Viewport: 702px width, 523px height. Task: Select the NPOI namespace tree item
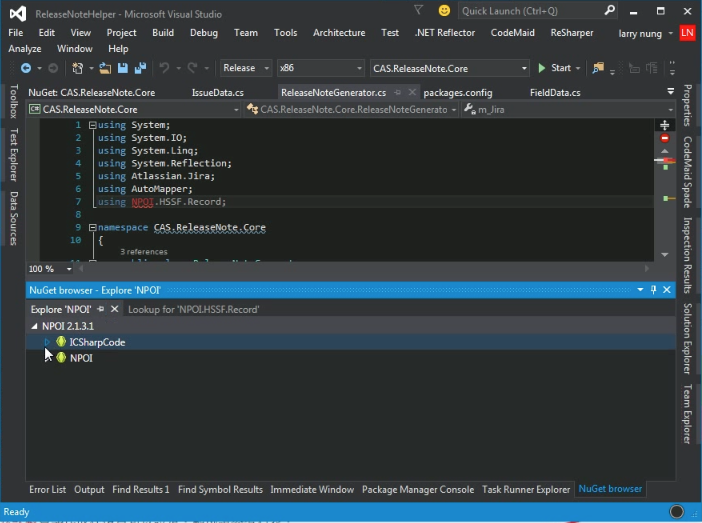[81, 358]
